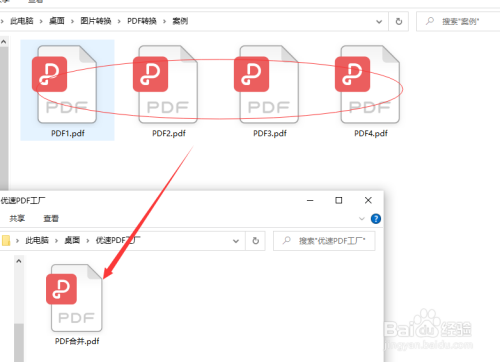
Task: Click search magnifier icon in 案例 window
Action: [x=430, y=21]
